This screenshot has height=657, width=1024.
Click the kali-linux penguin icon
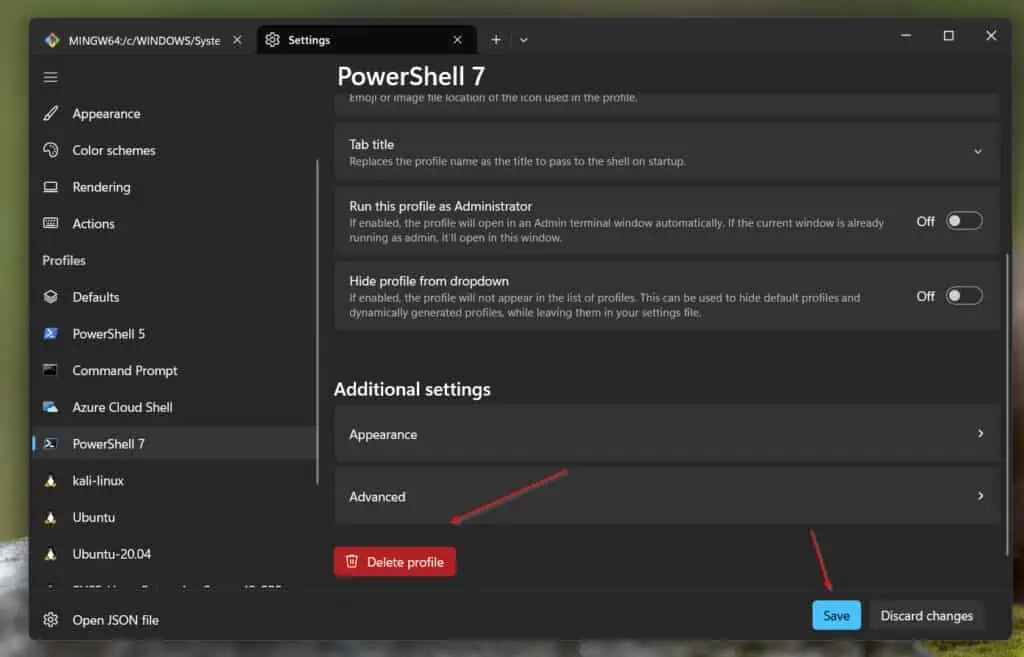tap(50, 481)
